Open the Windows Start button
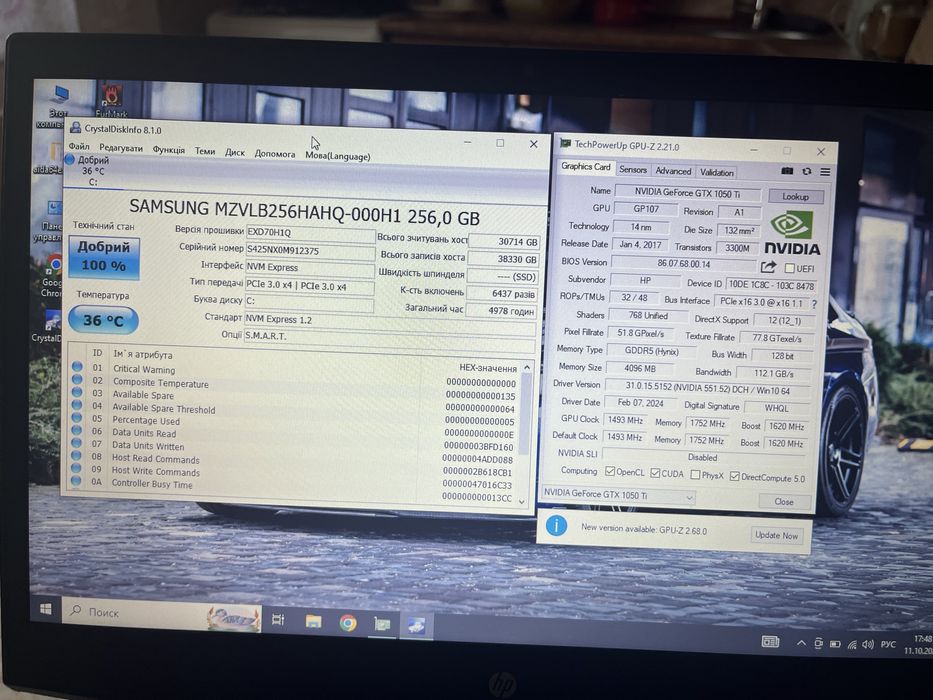The image size is (933, 700). click(x=46, y=609)
